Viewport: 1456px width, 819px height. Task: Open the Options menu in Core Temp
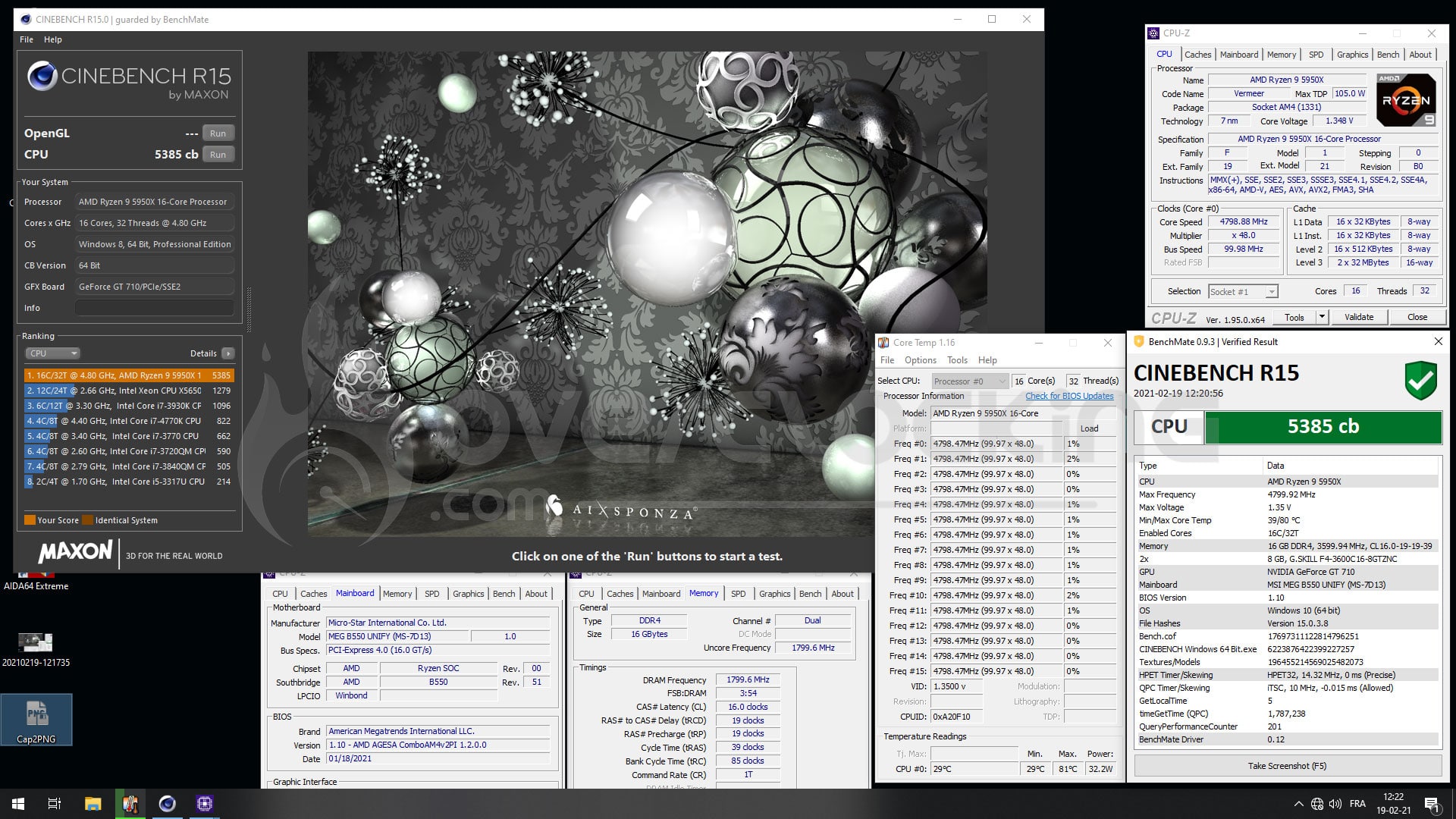[x=920, y=360]
